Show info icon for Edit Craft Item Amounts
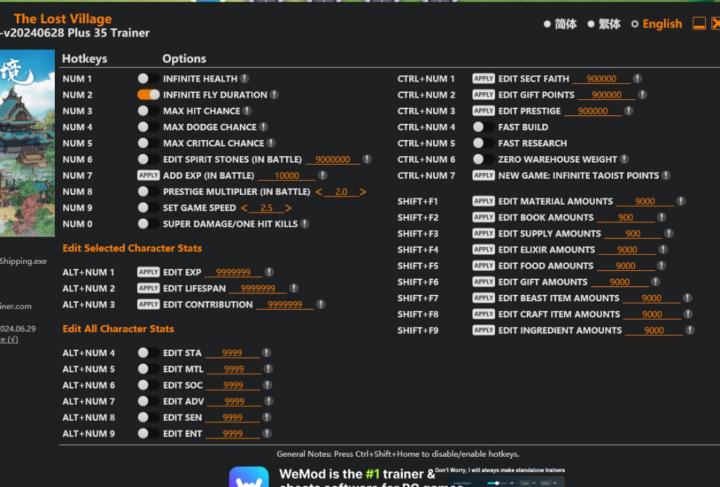This screenshot has height=487, width=720. pos(688,314)
